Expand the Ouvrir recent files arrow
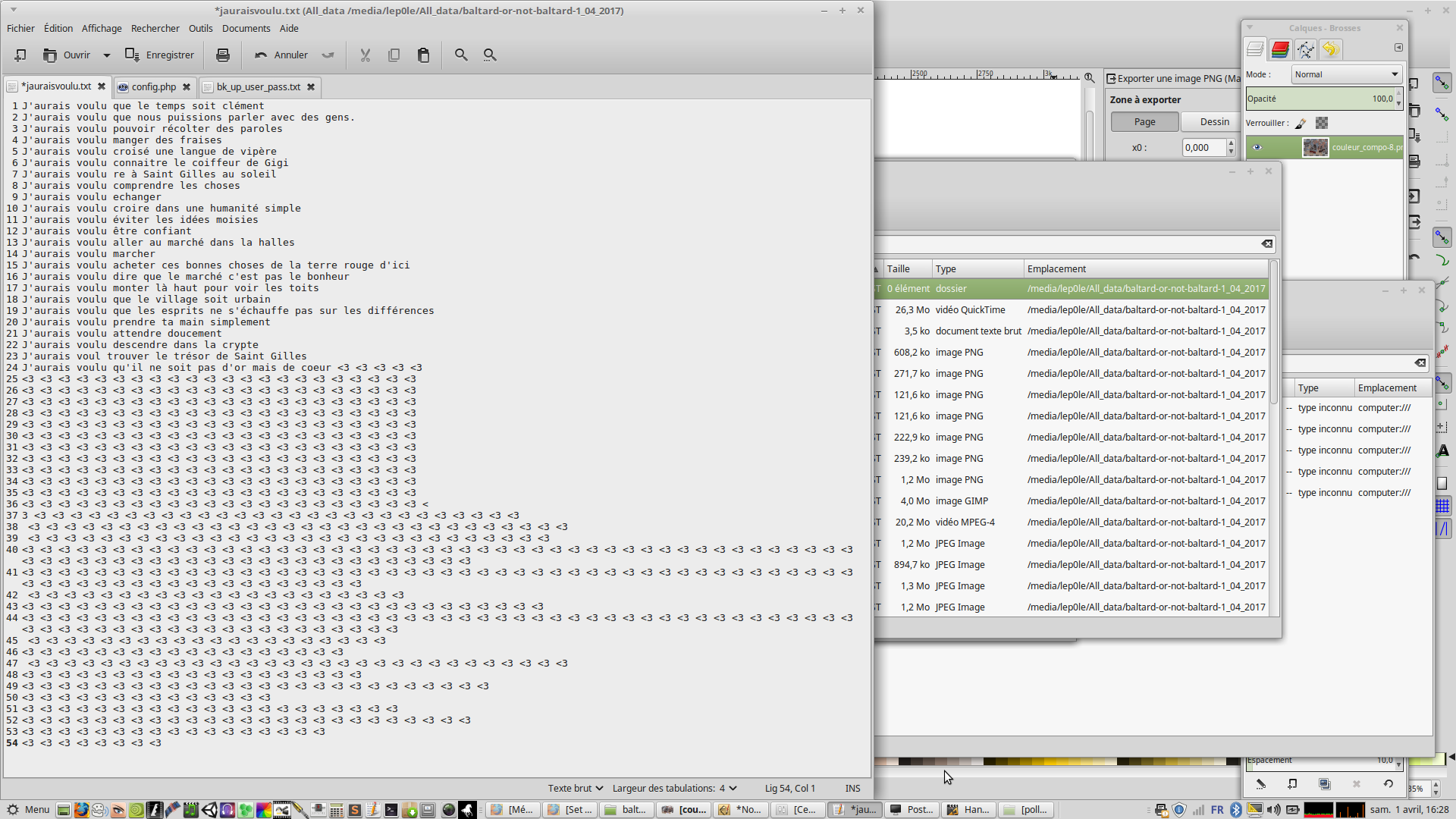The image size is (1456, 819). click(107, 55)
